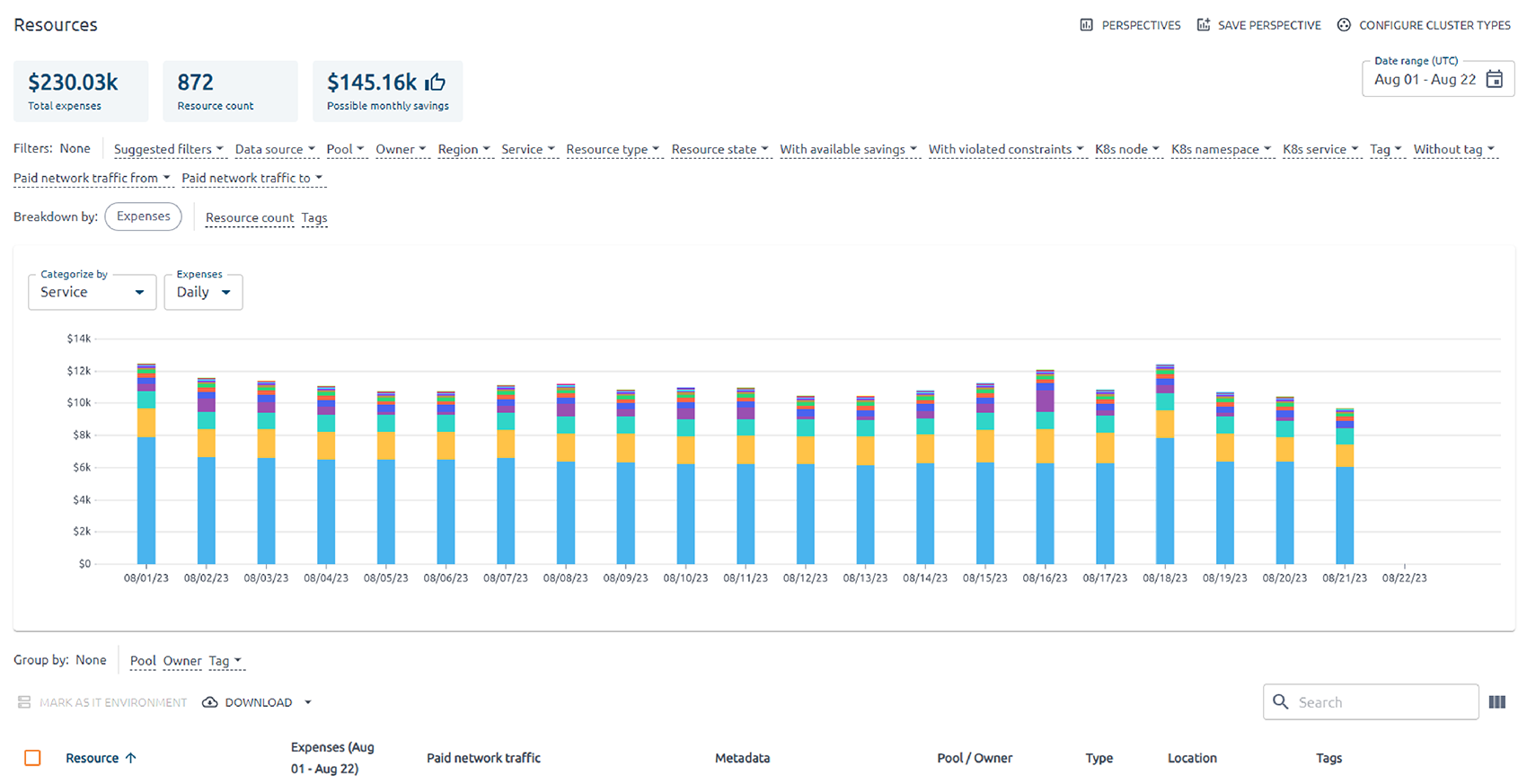Click the search magnifier icon

[1281, 701]
